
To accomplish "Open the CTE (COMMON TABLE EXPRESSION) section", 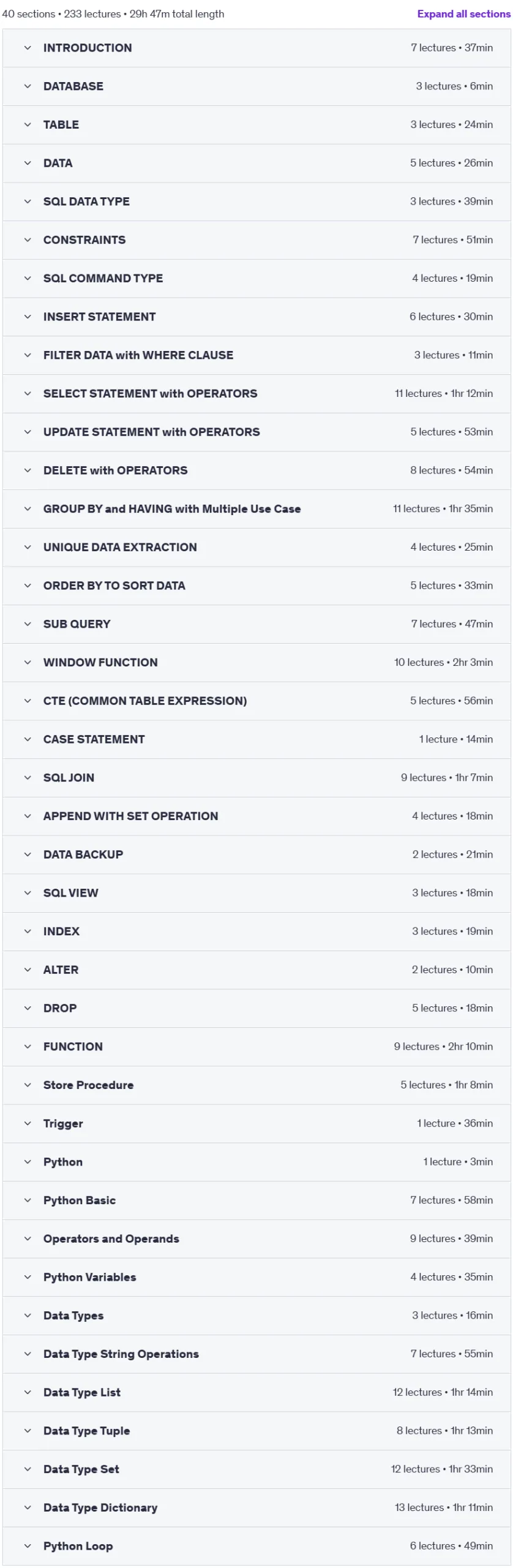I will [256, 701].
